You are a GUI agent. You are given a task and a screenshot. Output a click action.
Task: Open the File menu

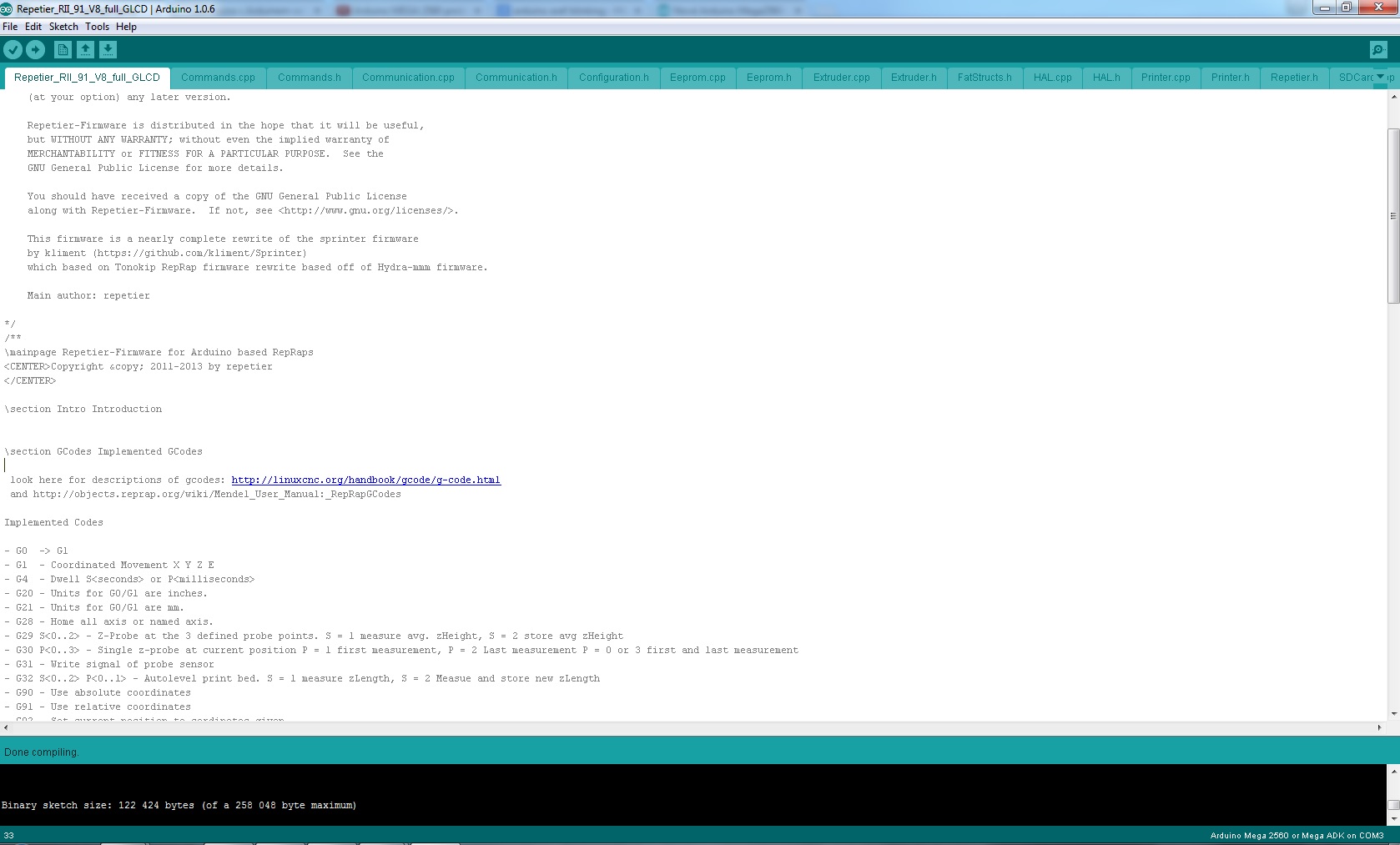(10, 26)
